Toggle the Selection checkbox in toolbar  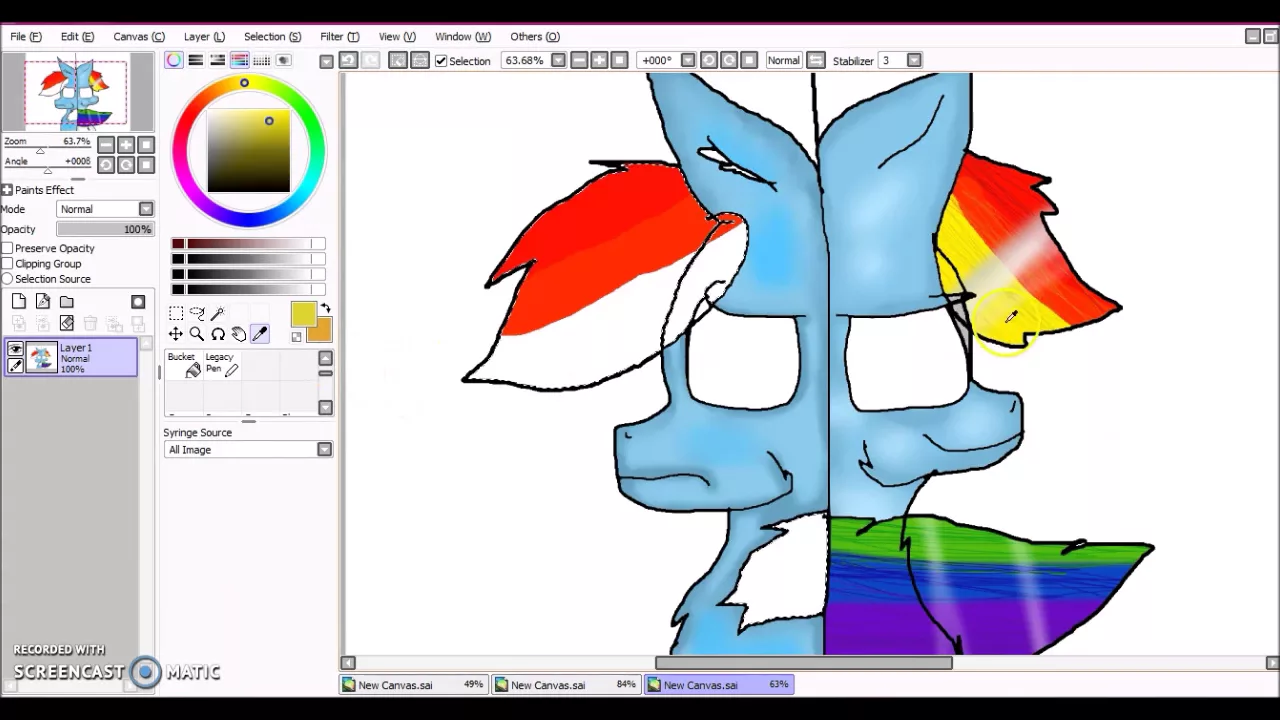[x=441, y=61]
